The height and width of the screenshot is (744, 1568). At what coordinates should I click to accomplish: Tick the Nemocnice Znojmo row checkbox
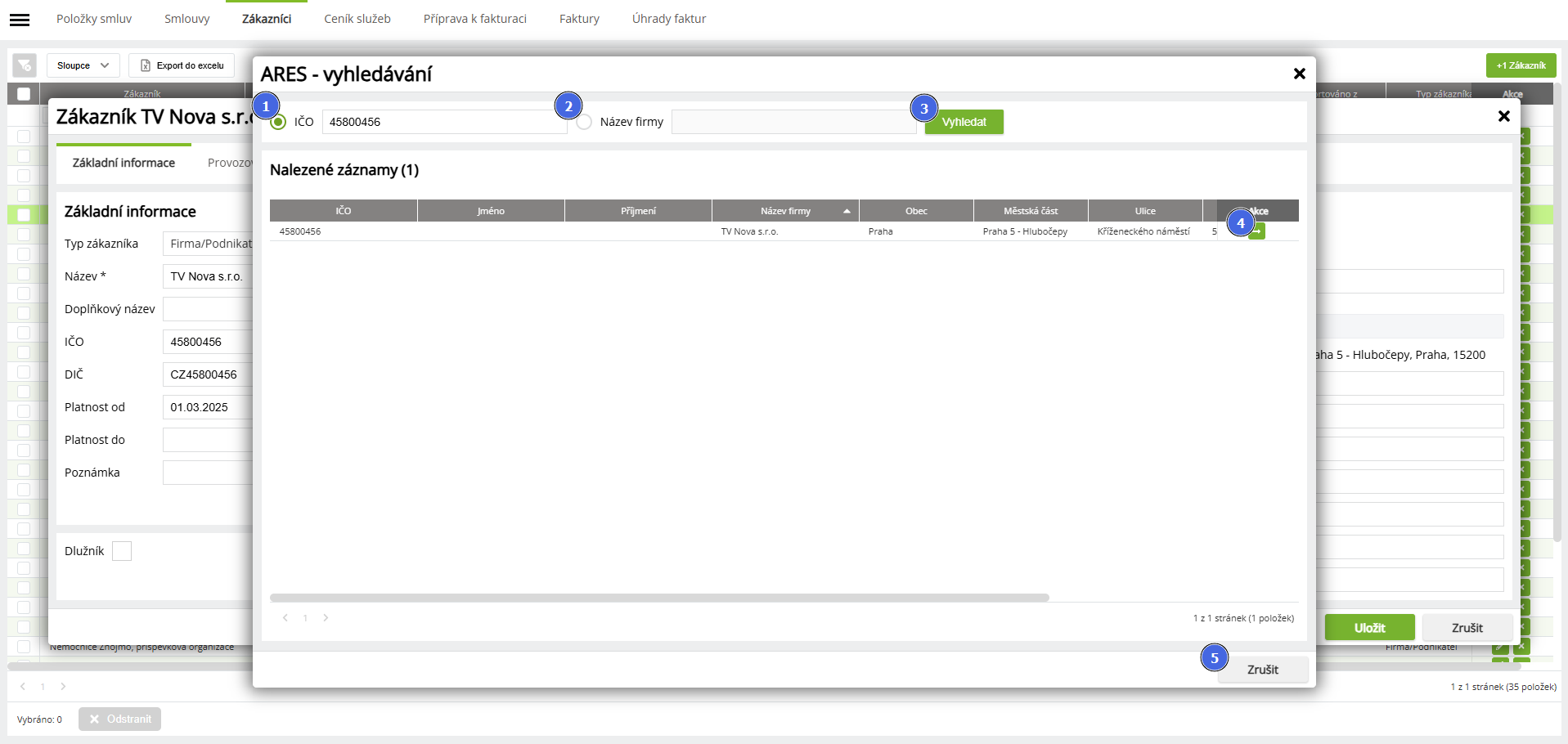[x=24, y=647]
